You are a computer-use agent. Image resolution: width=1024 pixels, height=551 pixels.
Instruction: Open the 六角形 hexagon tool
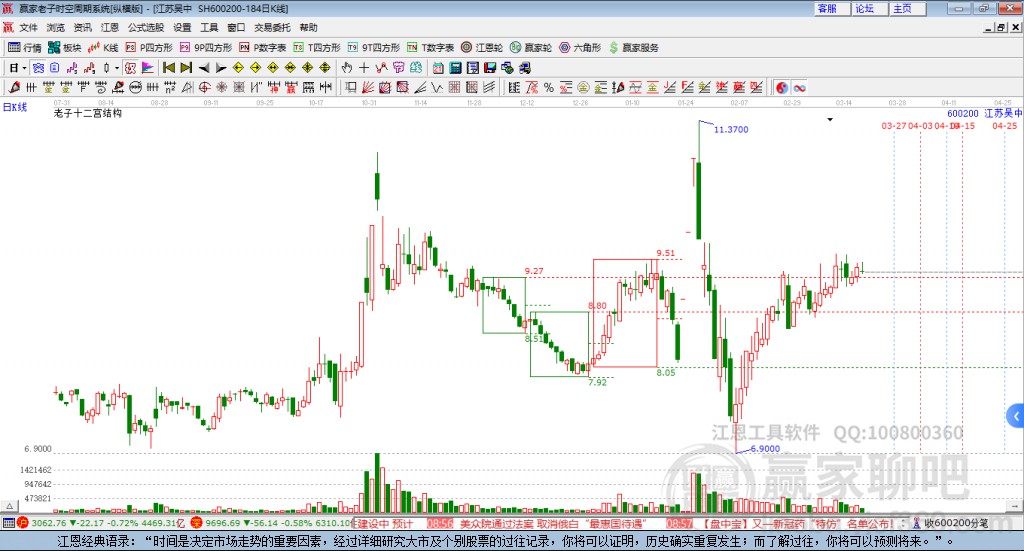tap(580, 48)
